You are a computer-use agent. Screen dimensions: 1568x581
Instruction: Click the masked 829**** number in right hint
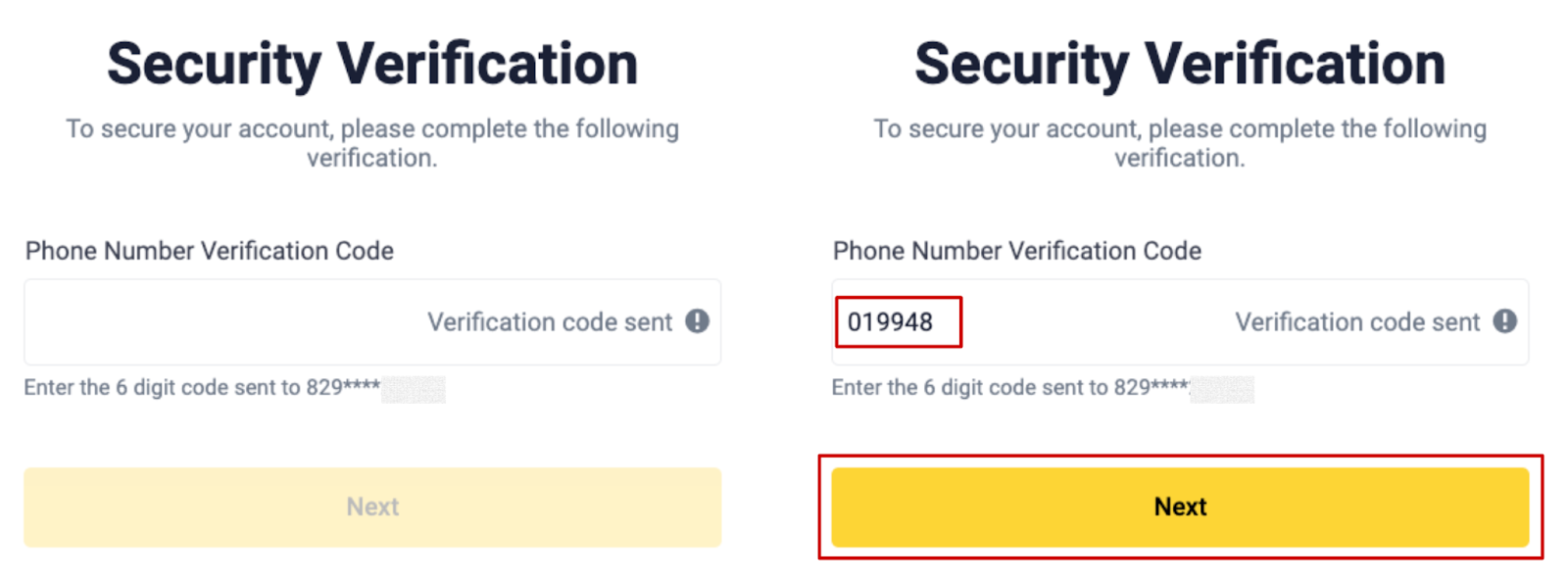[x=1151, y=388]
